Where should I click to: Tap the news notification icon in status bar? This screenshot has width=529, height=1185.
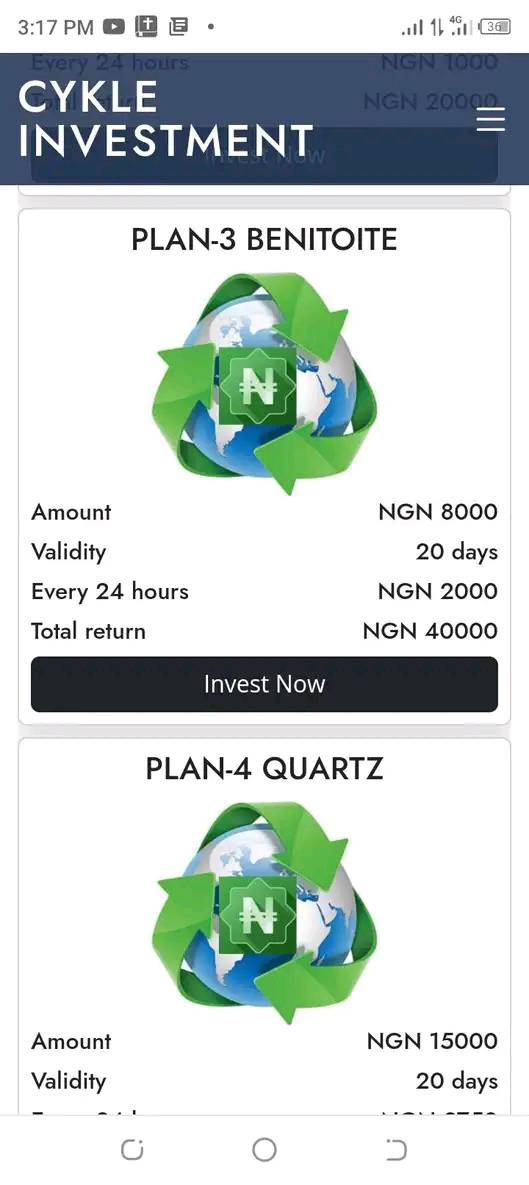point(179,27)
